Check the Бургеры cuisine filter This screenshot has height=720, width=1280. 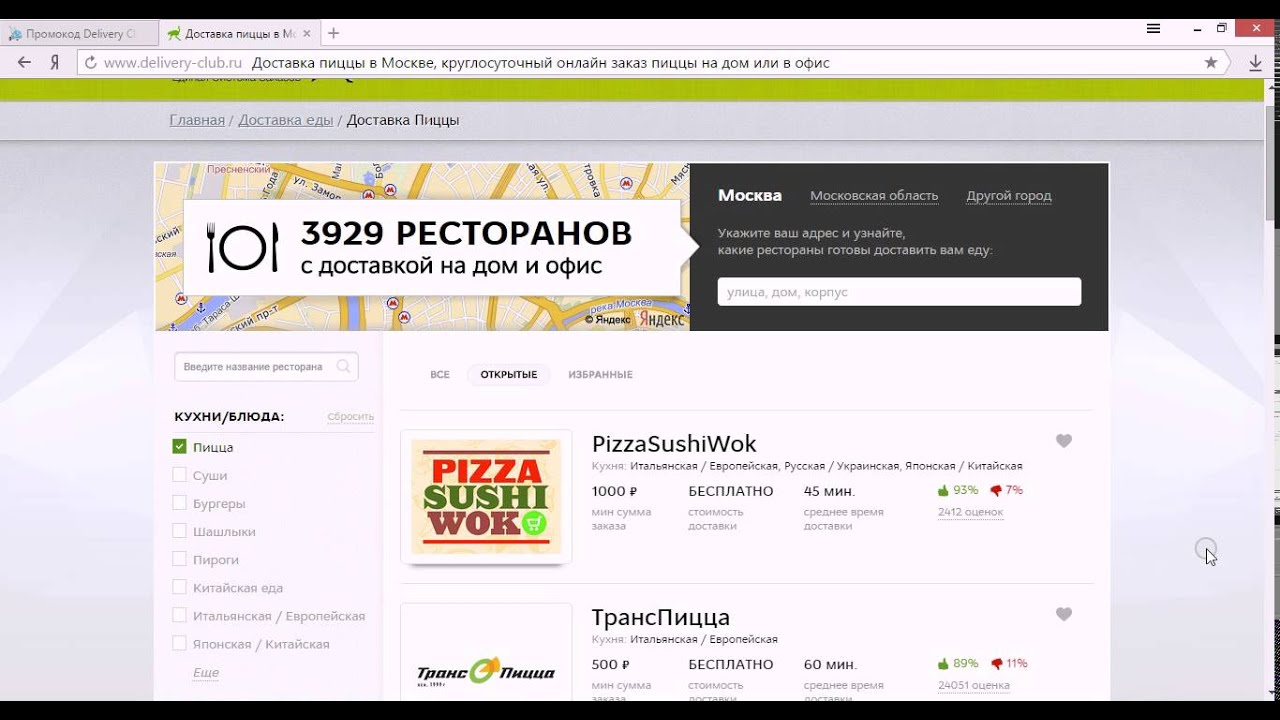point(180,503)
